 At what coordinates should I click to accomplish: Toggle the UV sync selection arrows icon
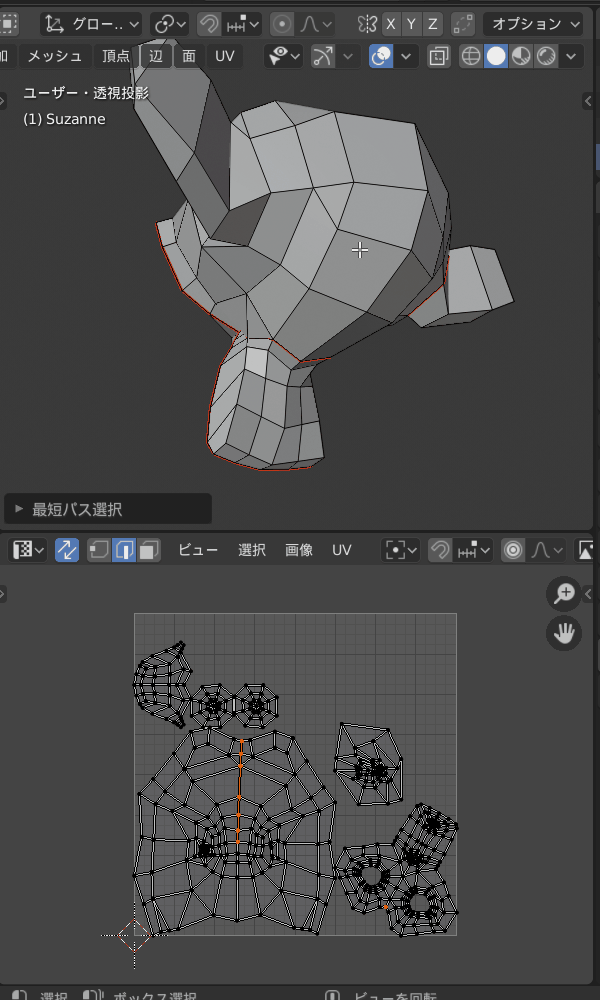coord(67,550)
